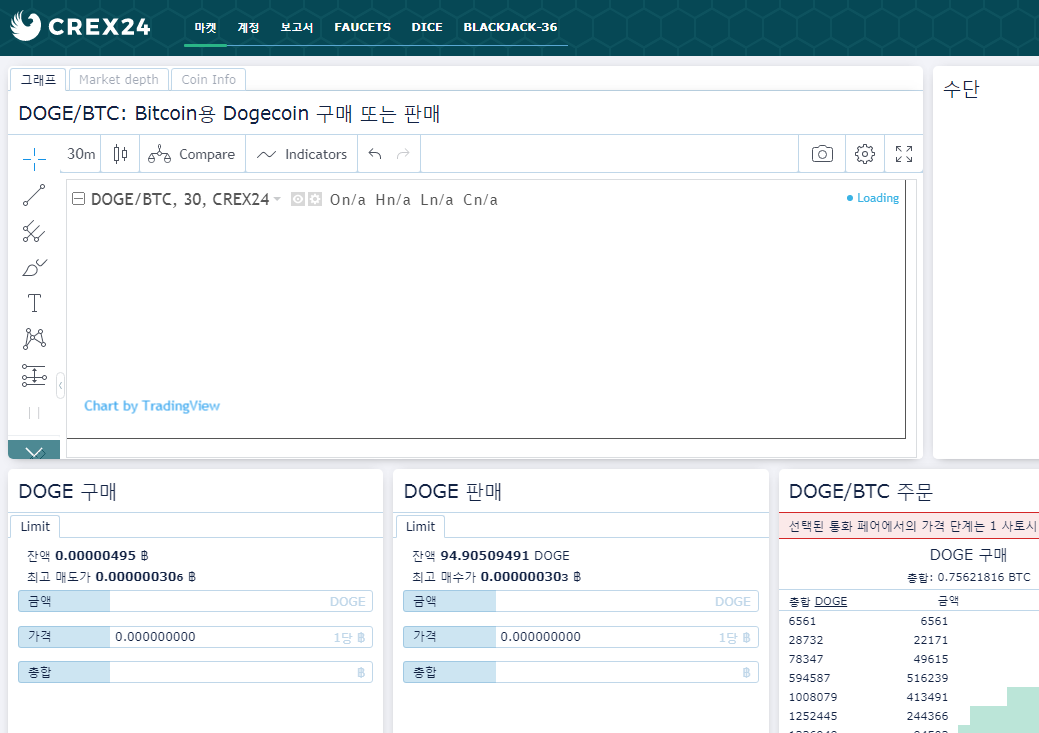
Task: Select order row with total 6561
Action: [x=908, y=621]
